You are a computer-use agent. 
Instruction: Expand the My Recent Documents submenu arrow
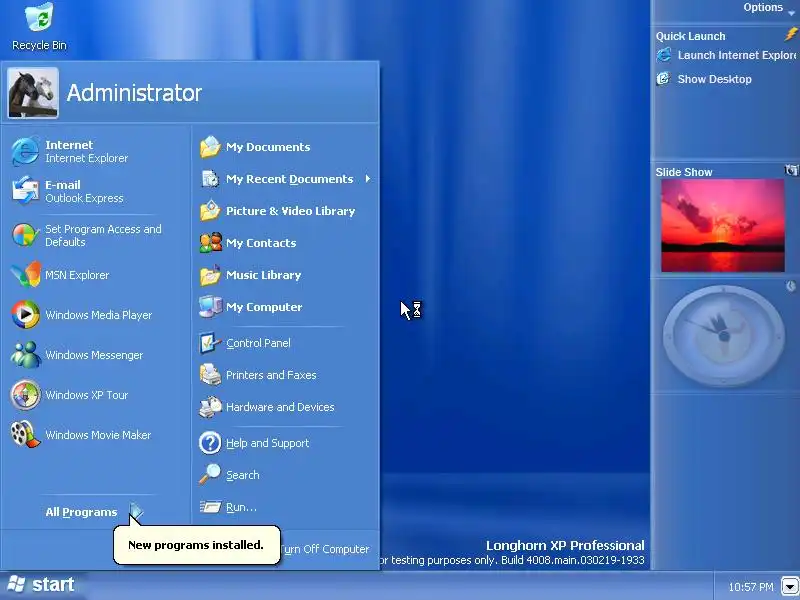(367, 179)
